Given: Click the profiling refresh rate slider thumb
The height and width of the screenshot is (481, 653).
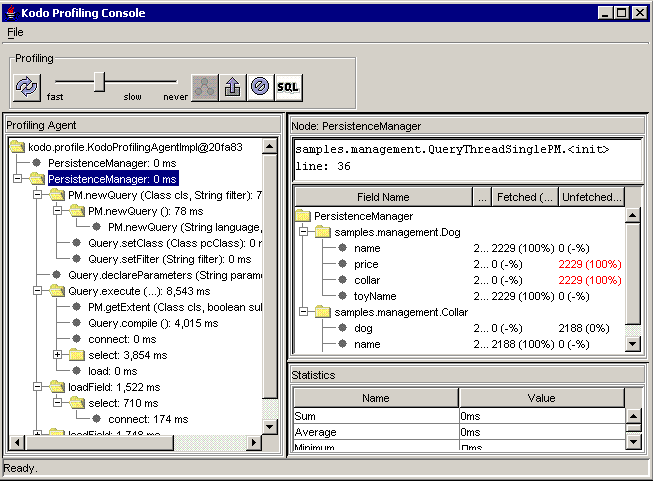Looking at the screenshot, I should 99,82.
